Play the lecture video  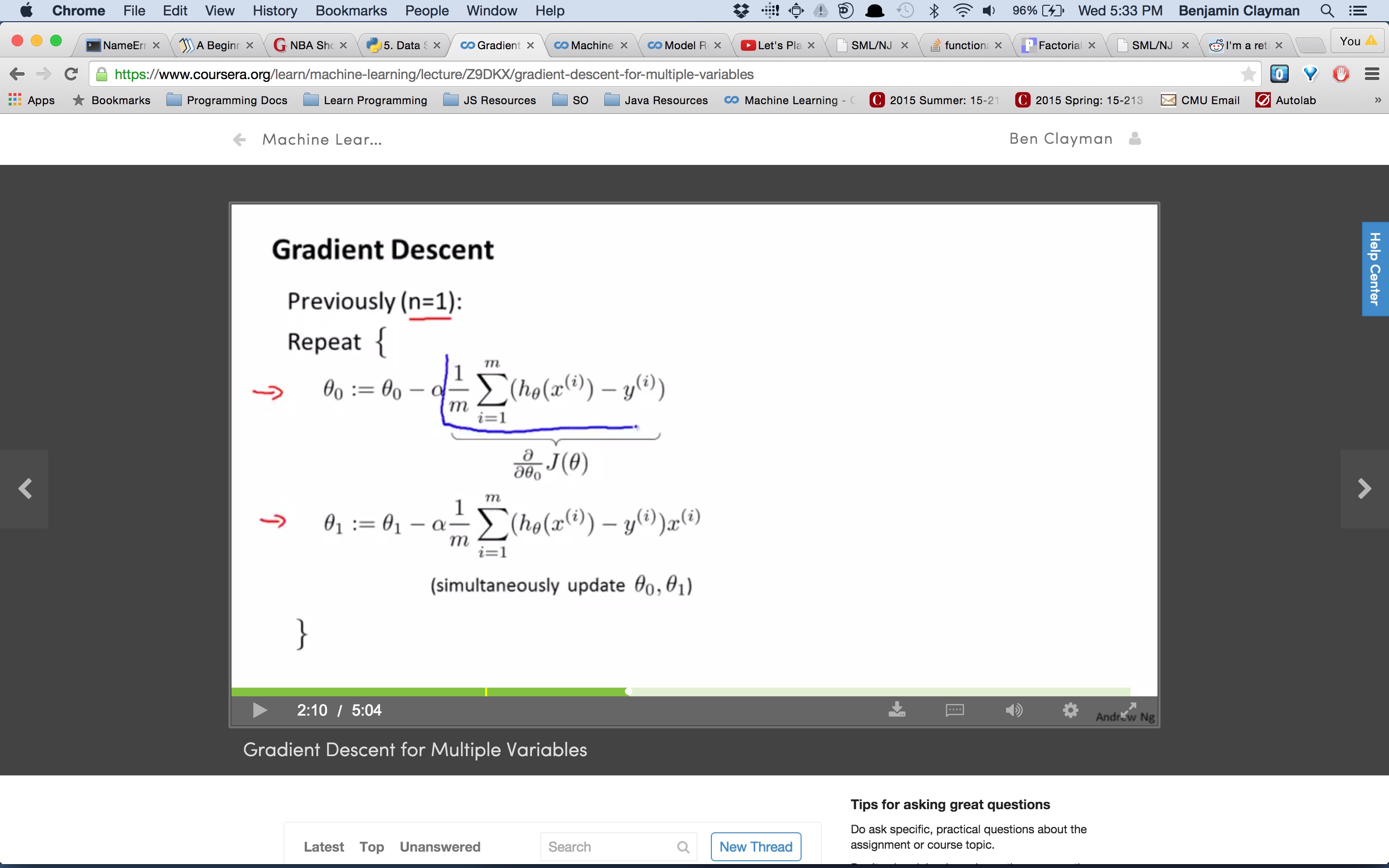coord(259,710)
